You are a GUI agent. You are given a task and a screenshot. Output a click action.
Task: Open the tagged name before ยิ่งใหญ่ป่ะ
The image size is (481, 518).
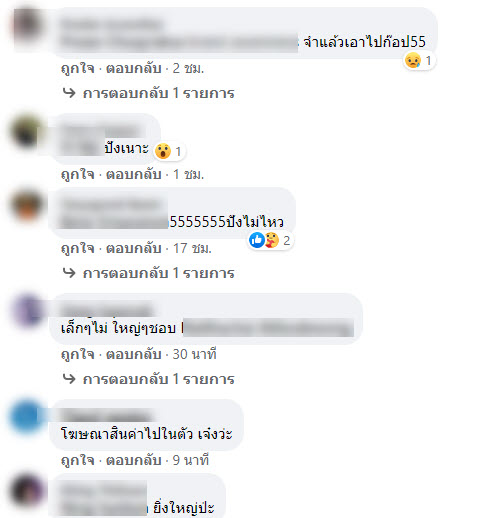click(x=104, y=508)
